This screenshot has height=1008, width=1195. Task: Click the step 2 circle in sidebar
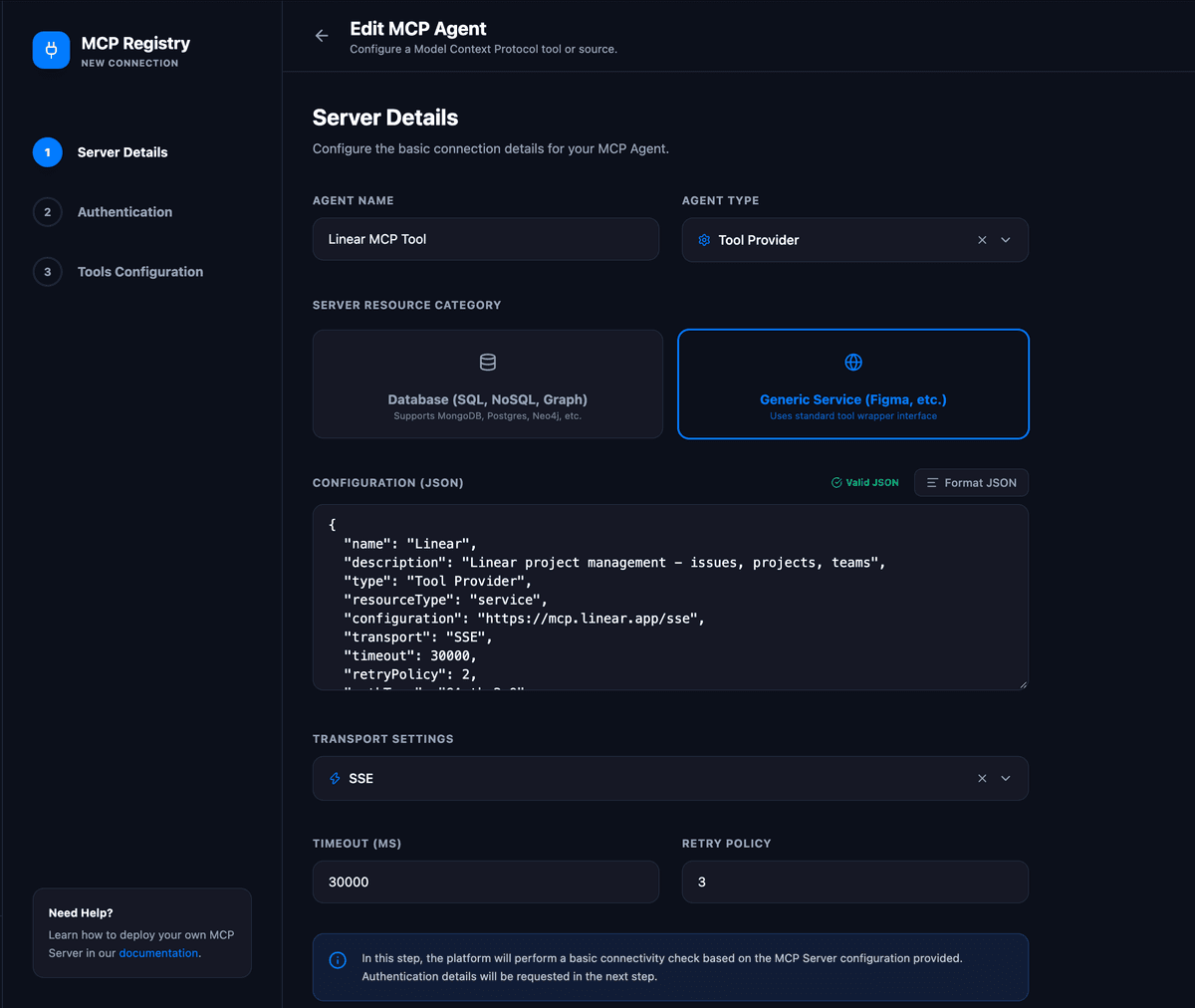(x=48, y=212)
